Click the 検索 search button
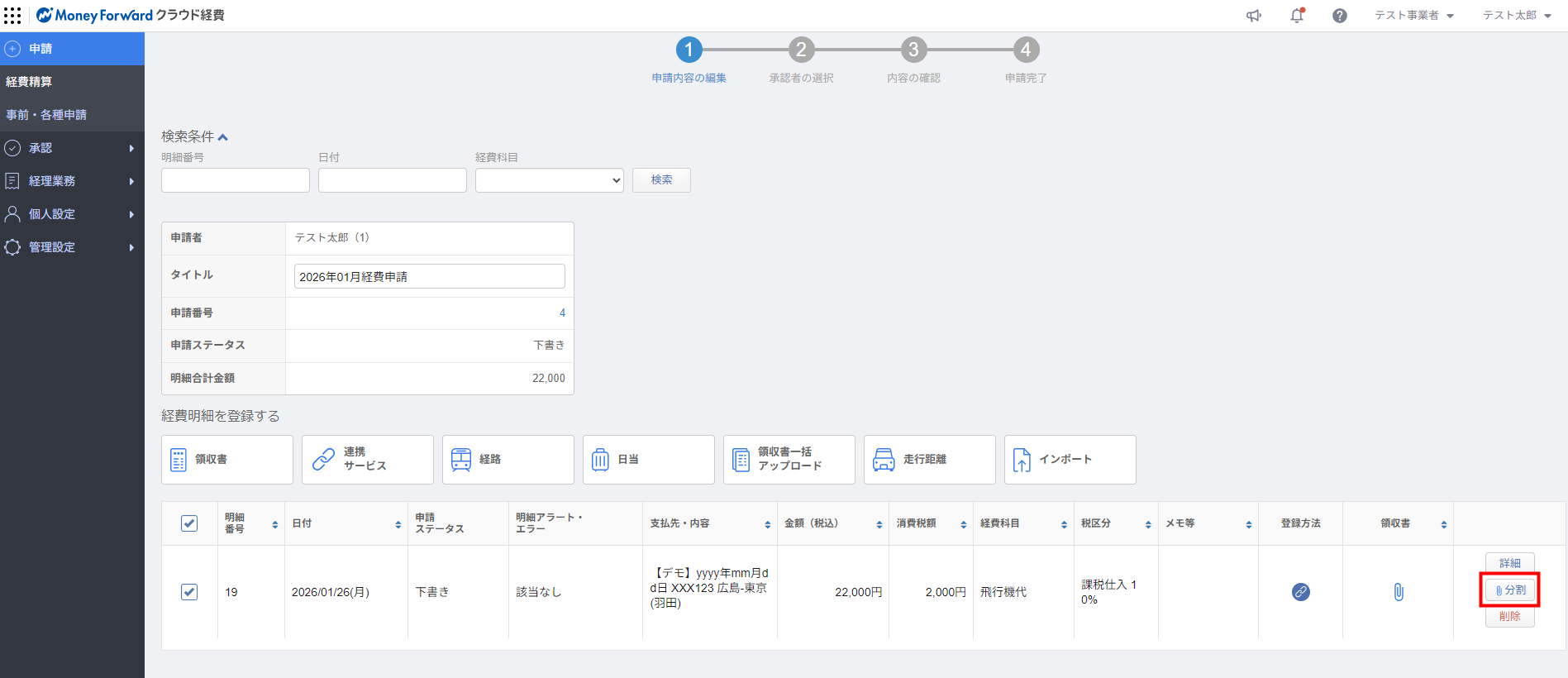Image resolution: width=1568 pixels, height=678 pixels. (661, 180)
